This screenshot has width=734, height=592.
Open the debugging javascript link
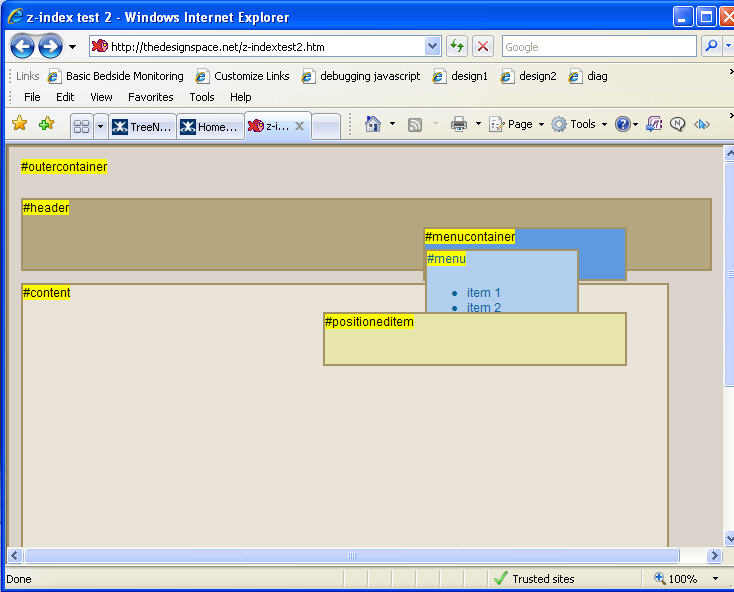(x=360, y=76)
